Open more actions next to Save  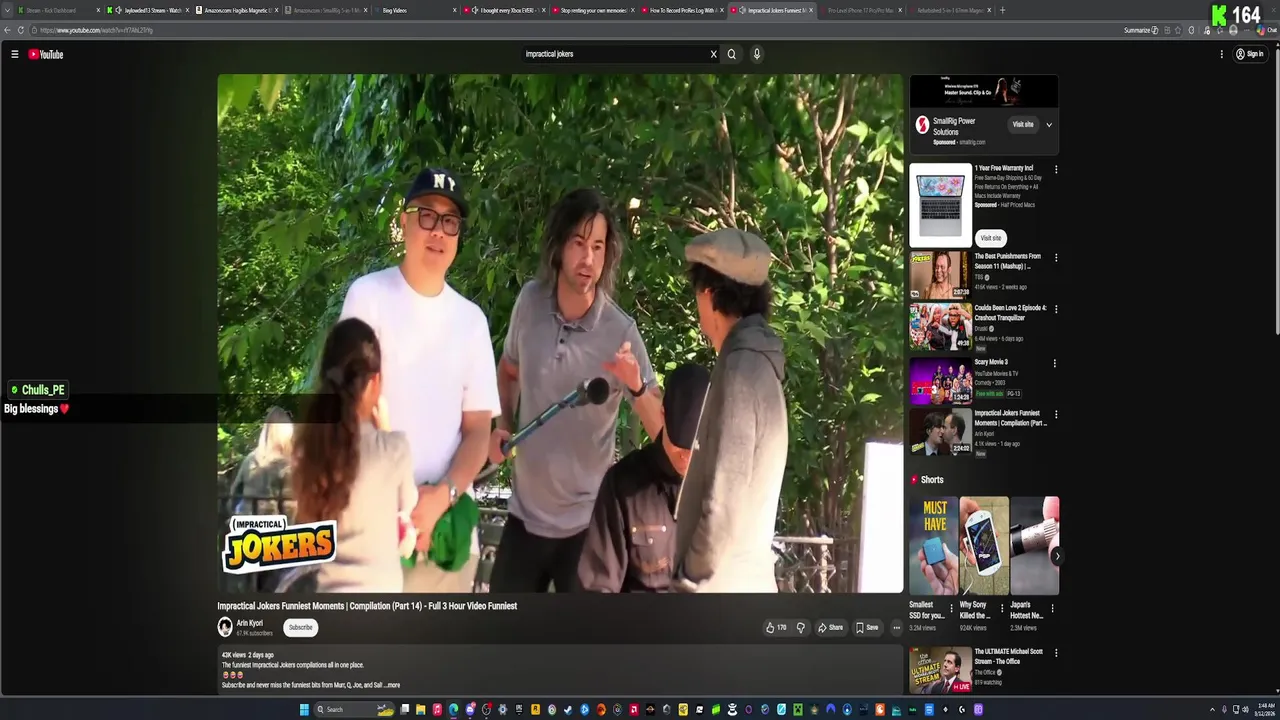896,628
